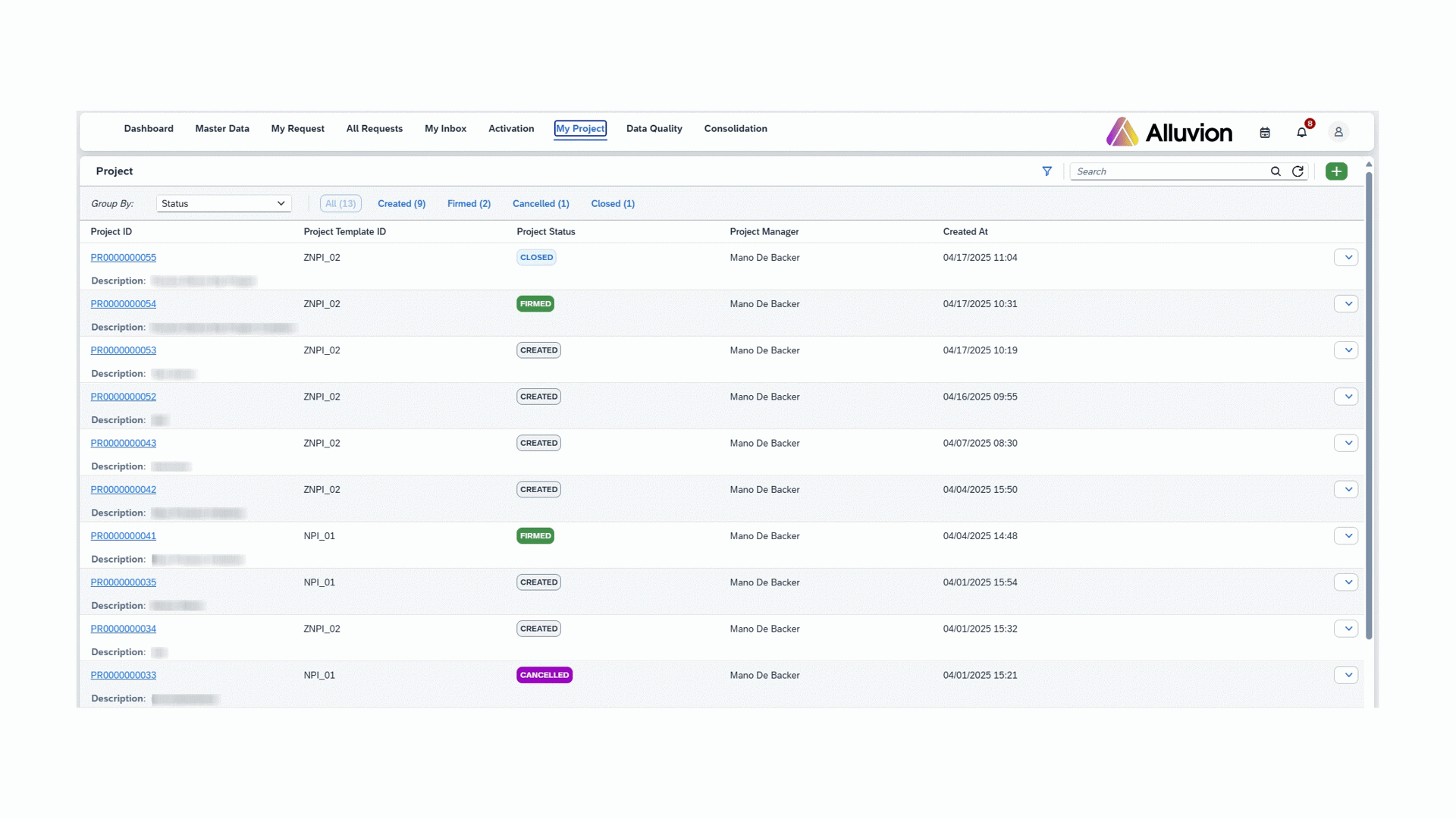Viewport: 1456px width, 819px height.
Task: Open project PR0000000043 link
Action: point(124,443)
